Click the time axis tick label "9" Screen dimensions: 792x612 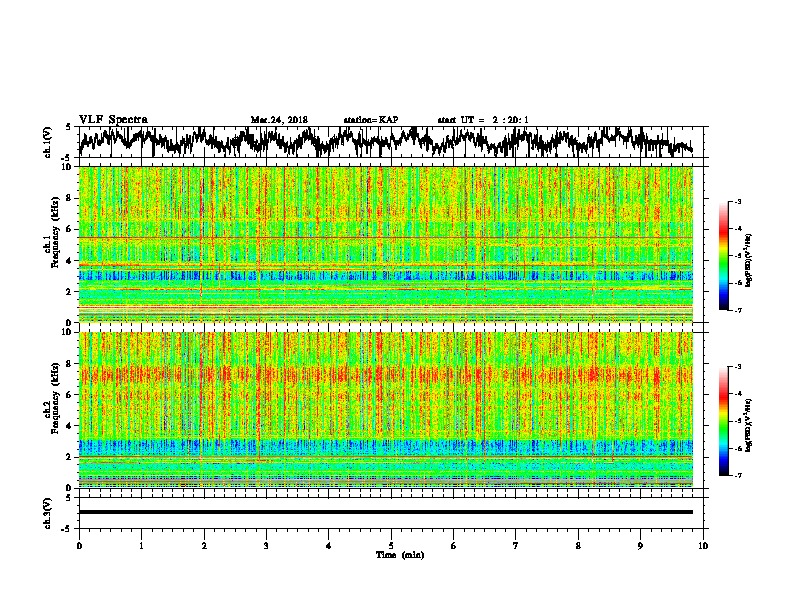[640, 546]
